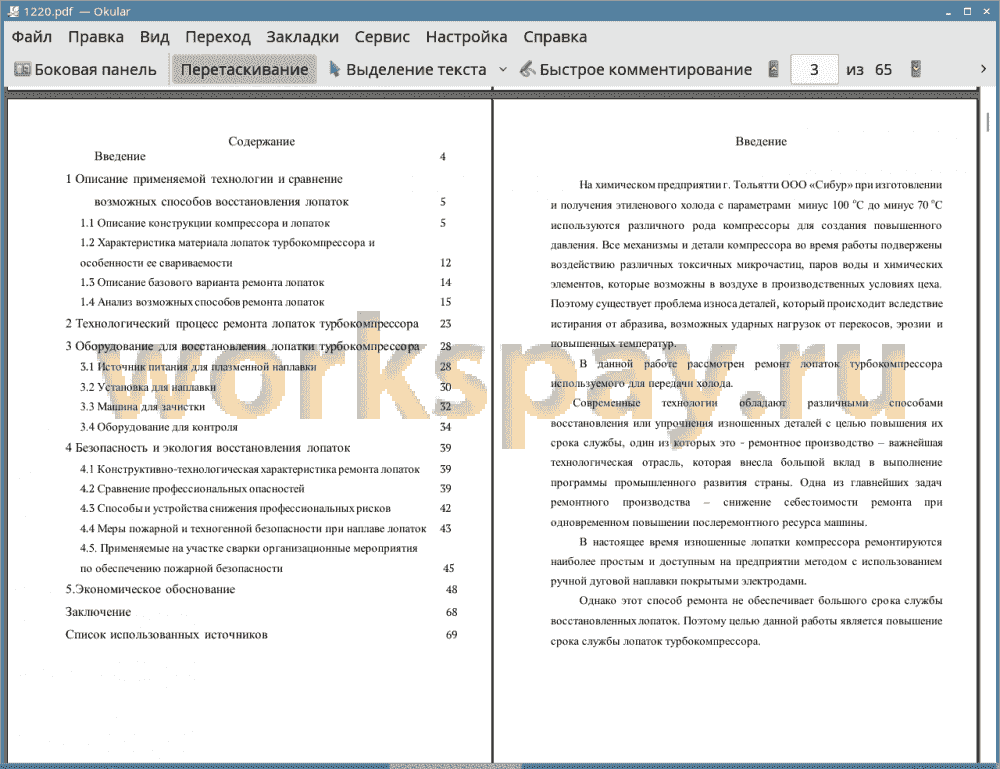
Task: Click "2 Технологический процесс ремонта лопаток турбокомпрессора"
Action: click(242, 324)
